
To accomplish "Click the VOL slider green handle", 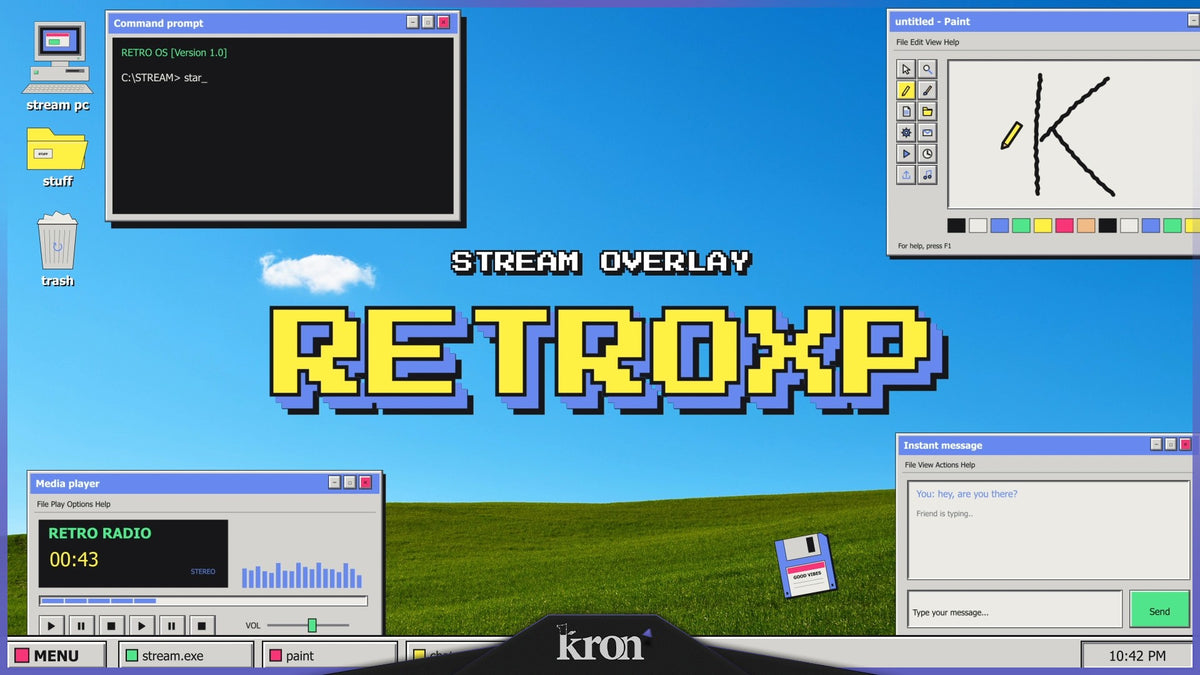I will pyautogui.click(x=312, y=625).
